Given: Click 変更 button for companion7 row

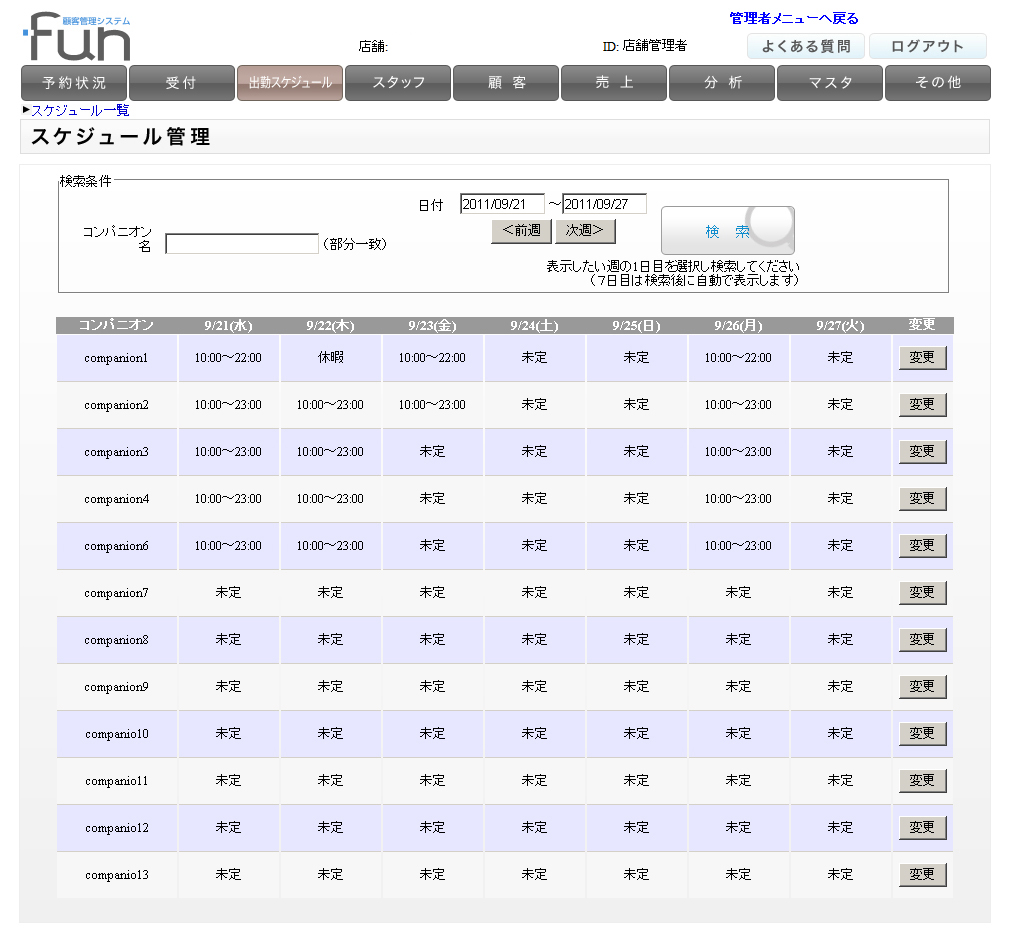Looking at the screenshot, I should (921, 592).
